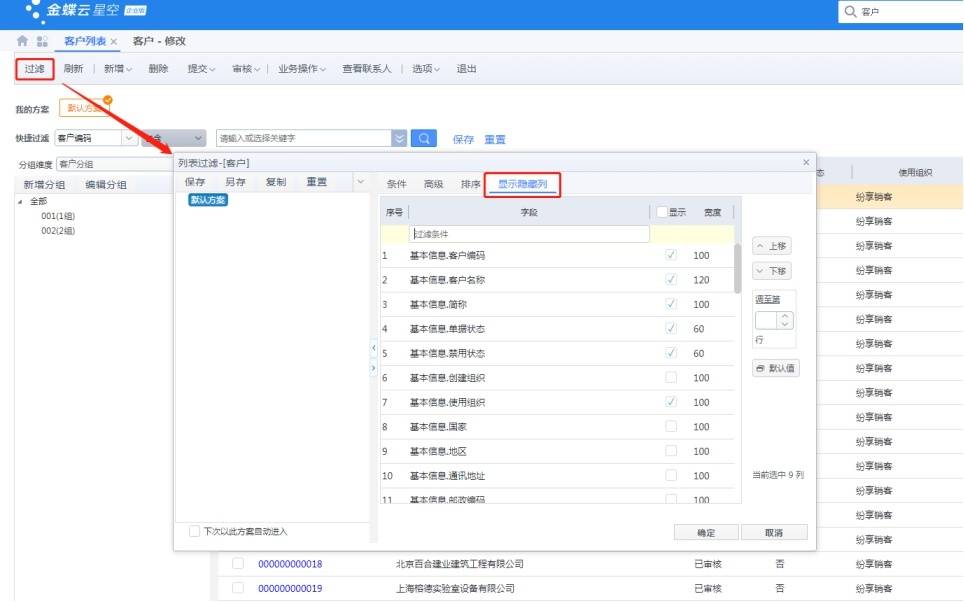
Task: Click the 上移 move-up button
Action: pyautogui.click(x=772, y=246)
